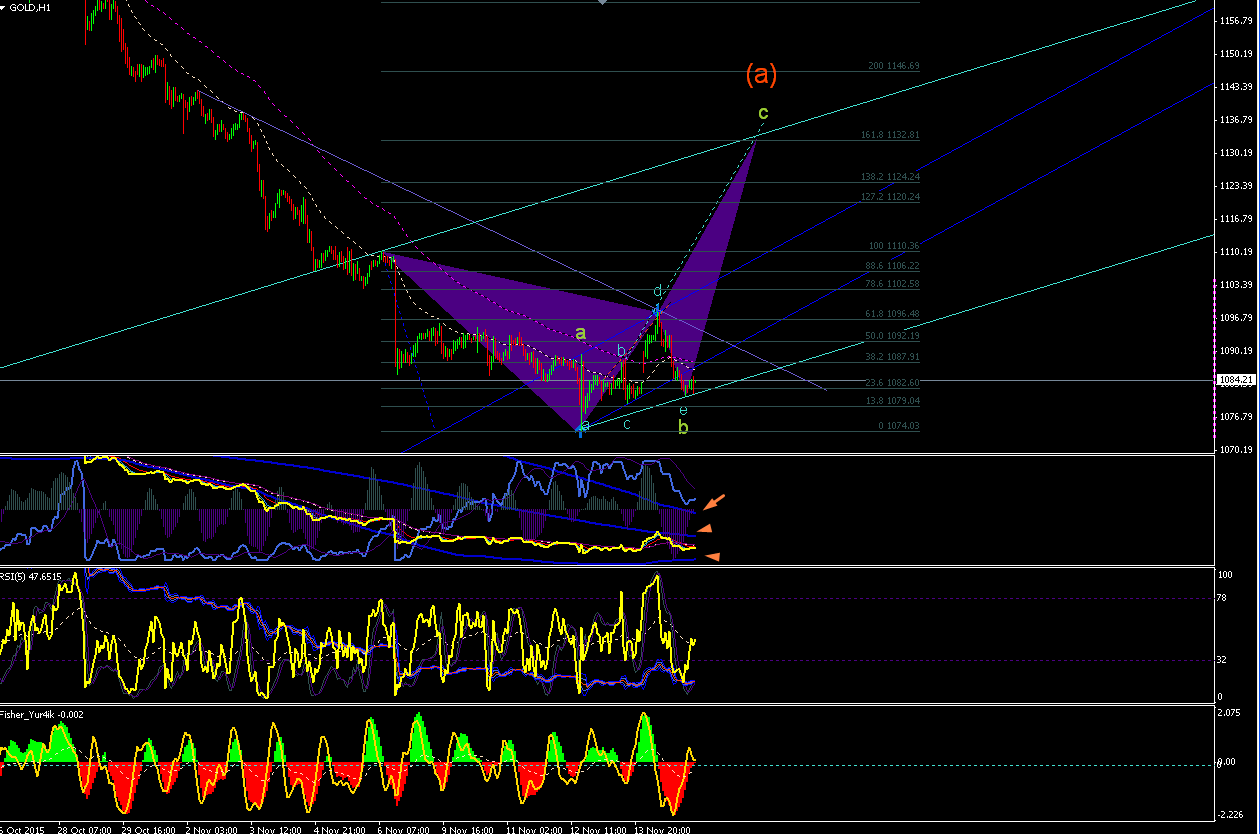This screenshot has height=834, width=1260.
Task: Click price axis value 1143.39
Action: tap(1237, 86)
